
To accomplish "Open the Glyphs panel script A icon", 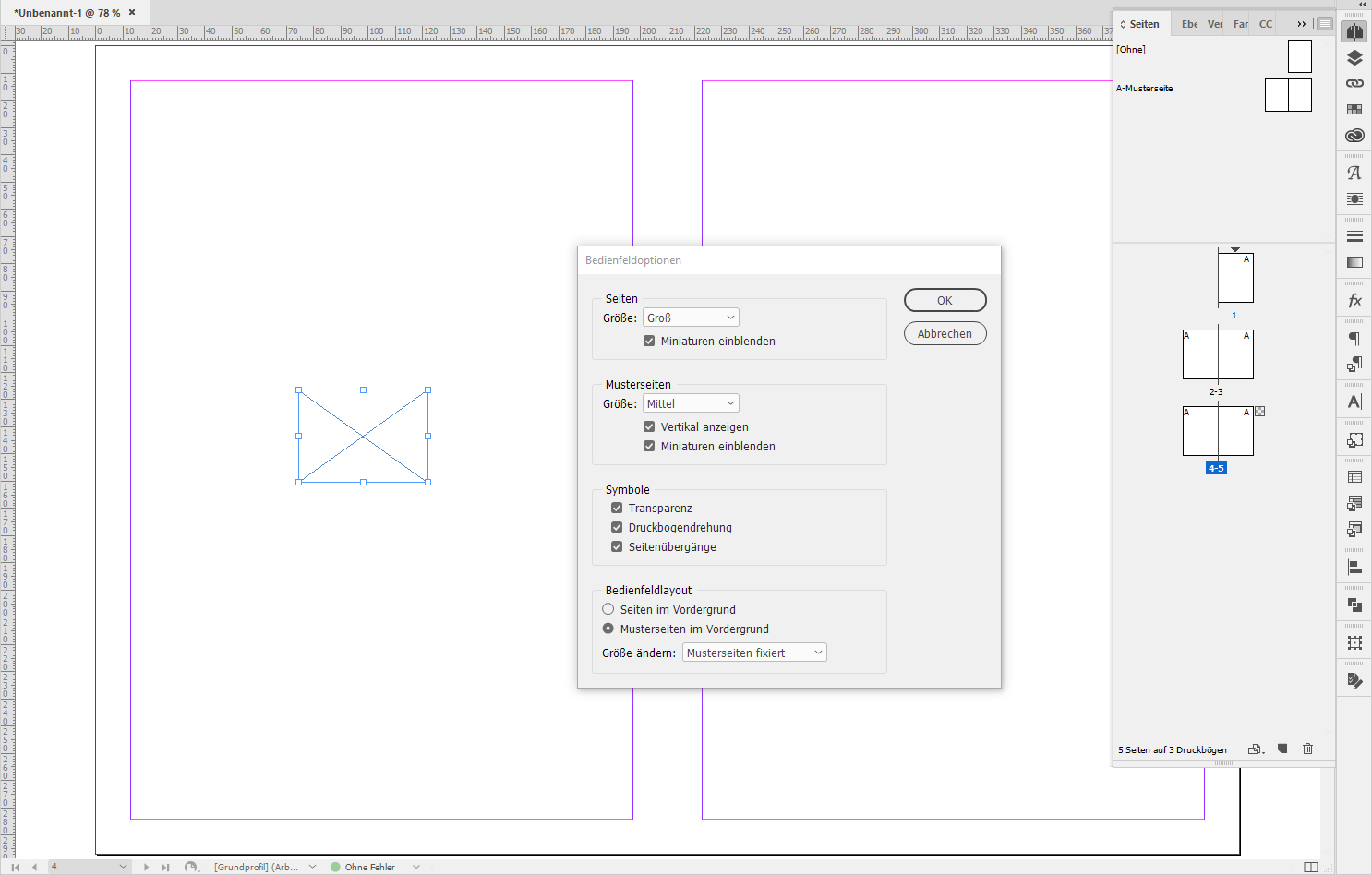I will 1354,173.
